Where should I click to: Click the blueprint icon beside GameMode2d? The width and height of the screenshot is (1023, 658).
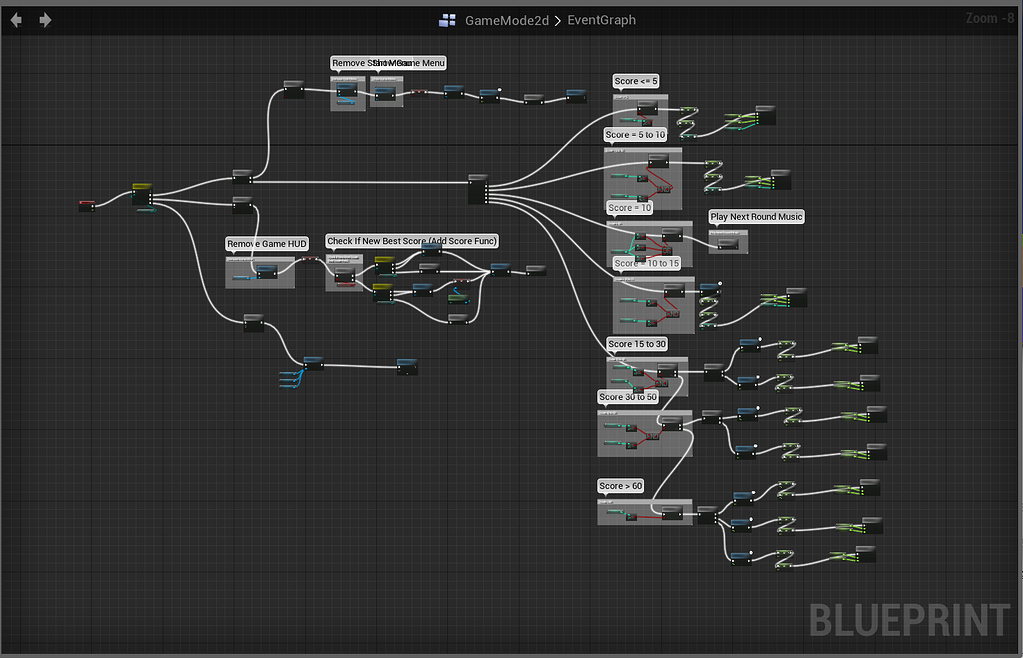click(448, 20)
